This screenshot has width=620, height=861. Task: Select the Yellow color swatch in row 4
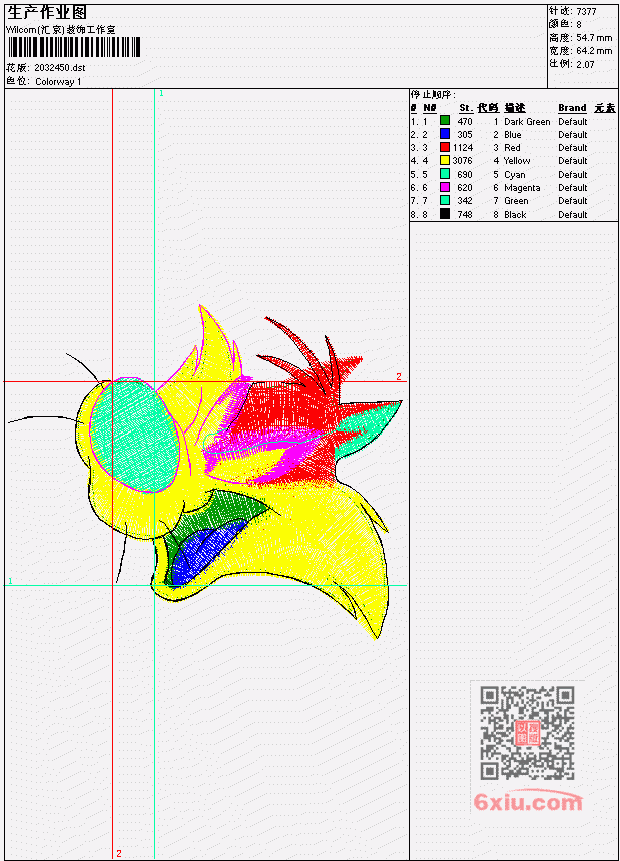pos(445,160)
